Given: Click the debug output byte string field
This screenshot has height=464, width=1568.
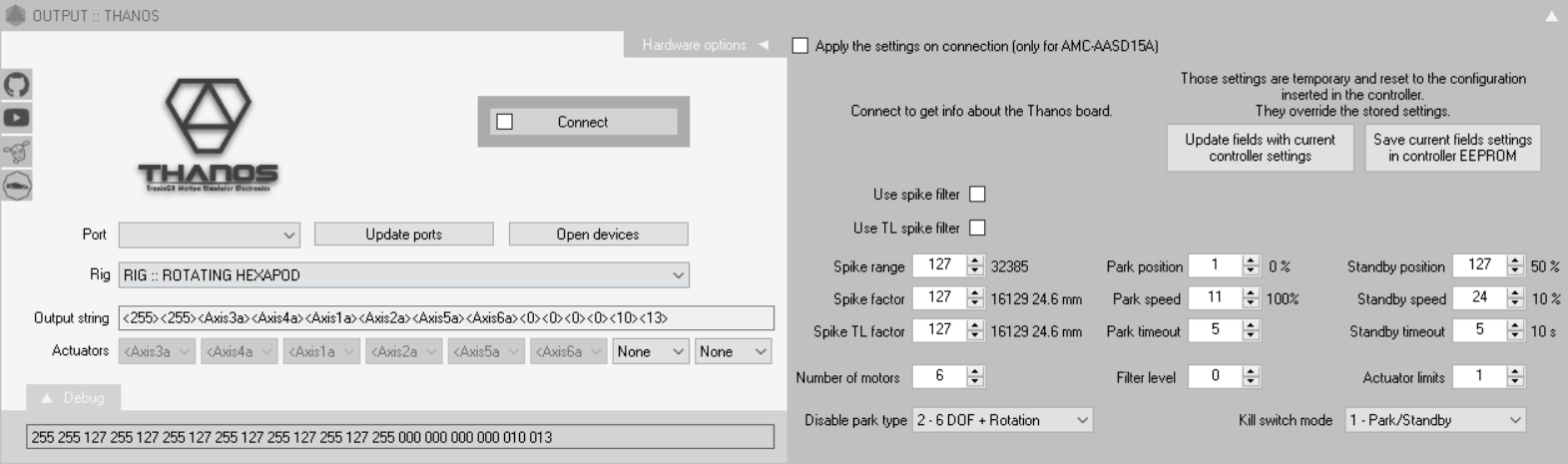Looking at the screenshot, I should click(400, 437).
